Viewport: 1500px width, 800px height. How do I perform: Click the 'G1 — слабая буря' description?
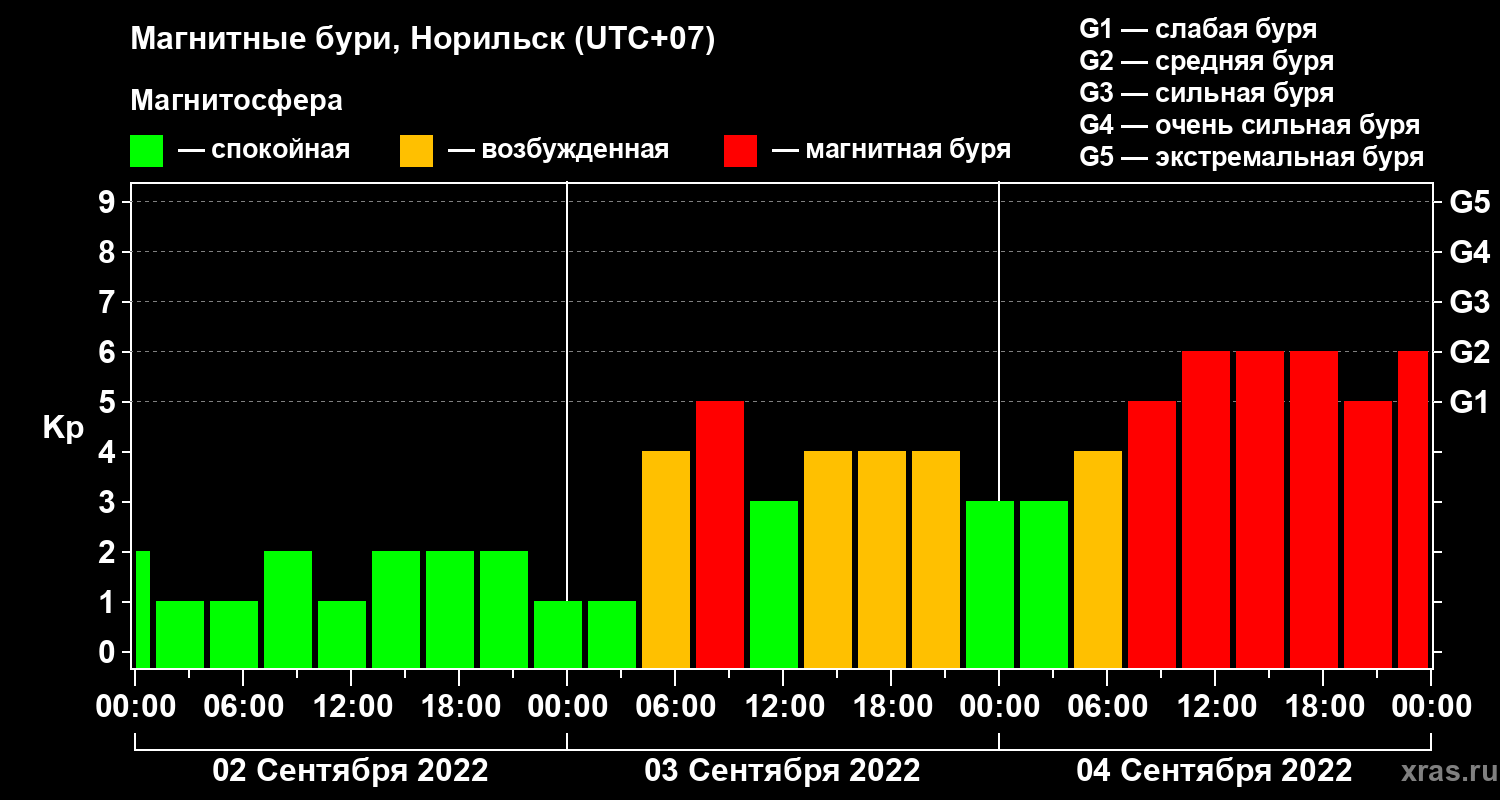point(1198,28)
